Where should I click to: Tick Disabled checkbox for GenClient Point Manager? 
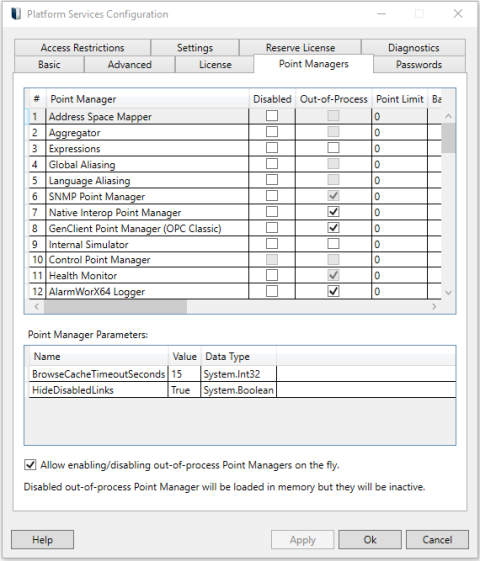(272, 228)
